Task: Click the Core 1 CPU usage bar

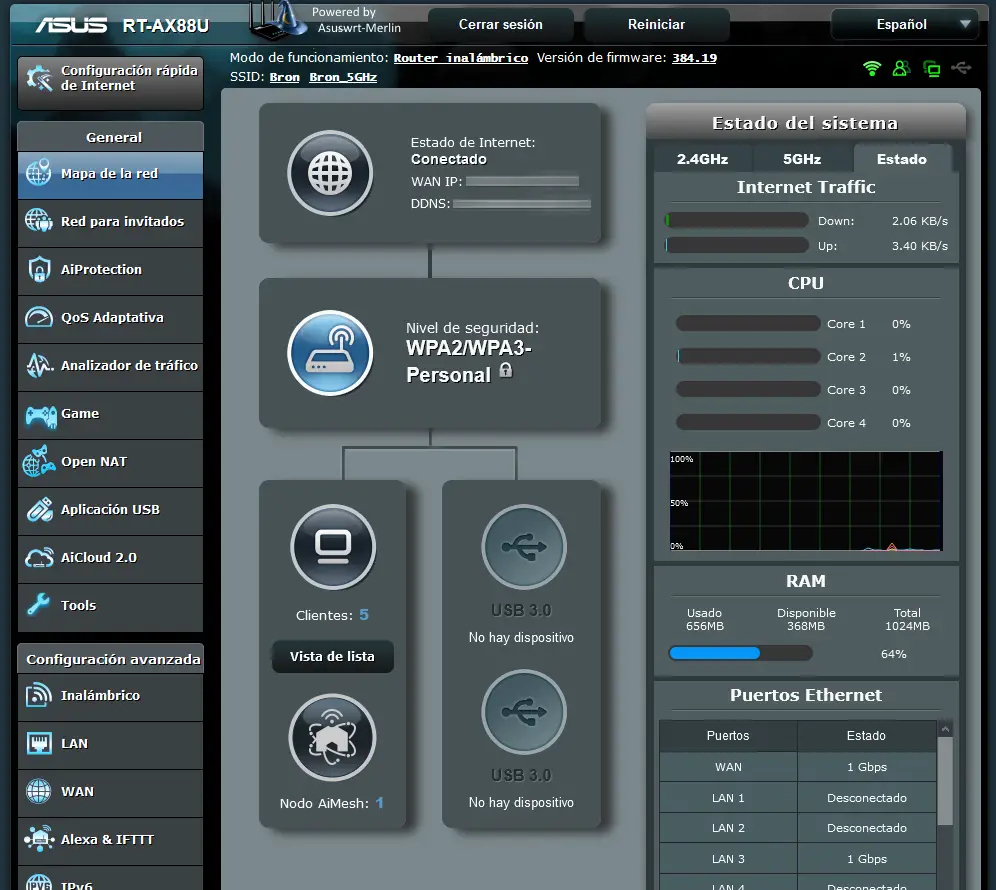Action: click(748, 323)
